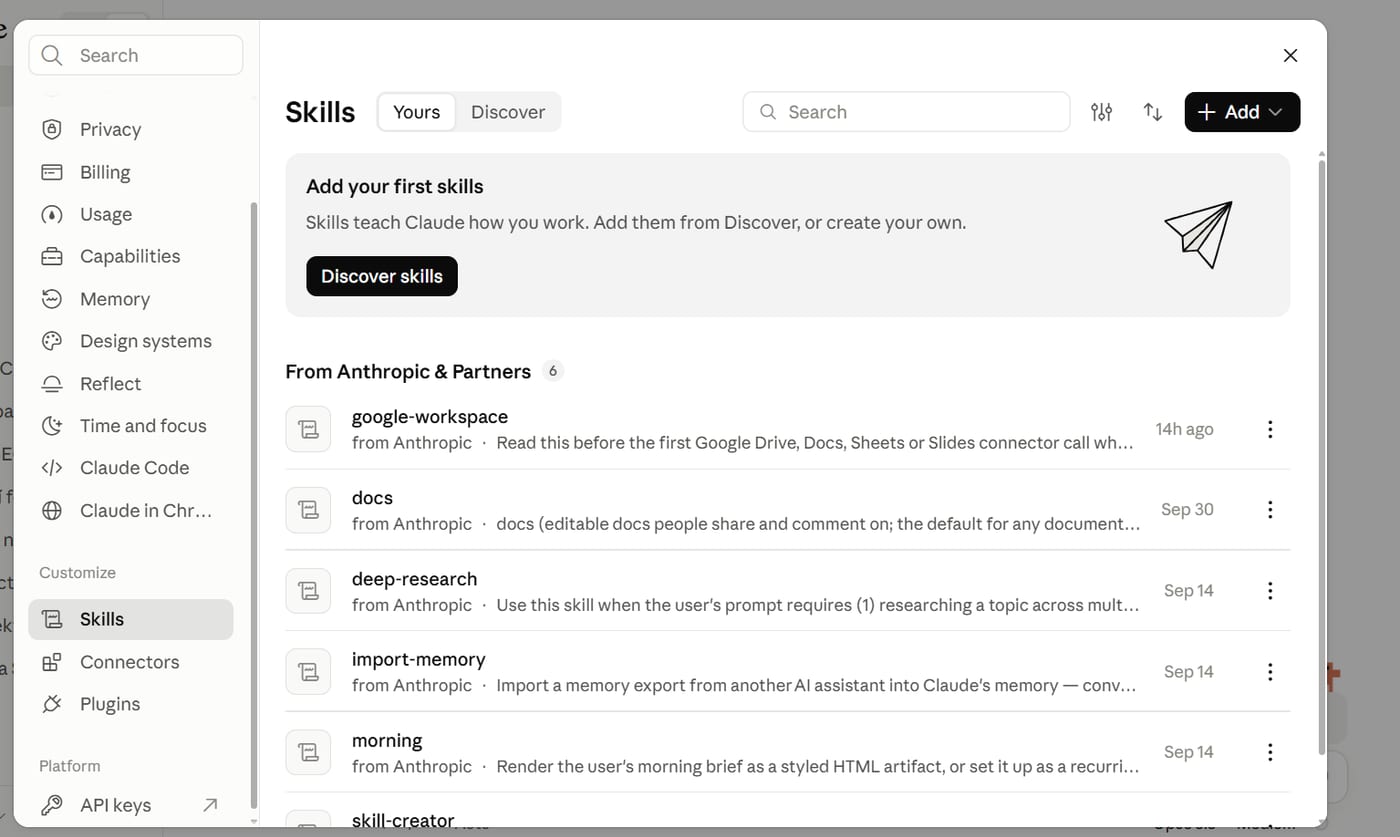Click the sidebar scrollbar
Screen dimensions: 1400x837
point(253,505)
